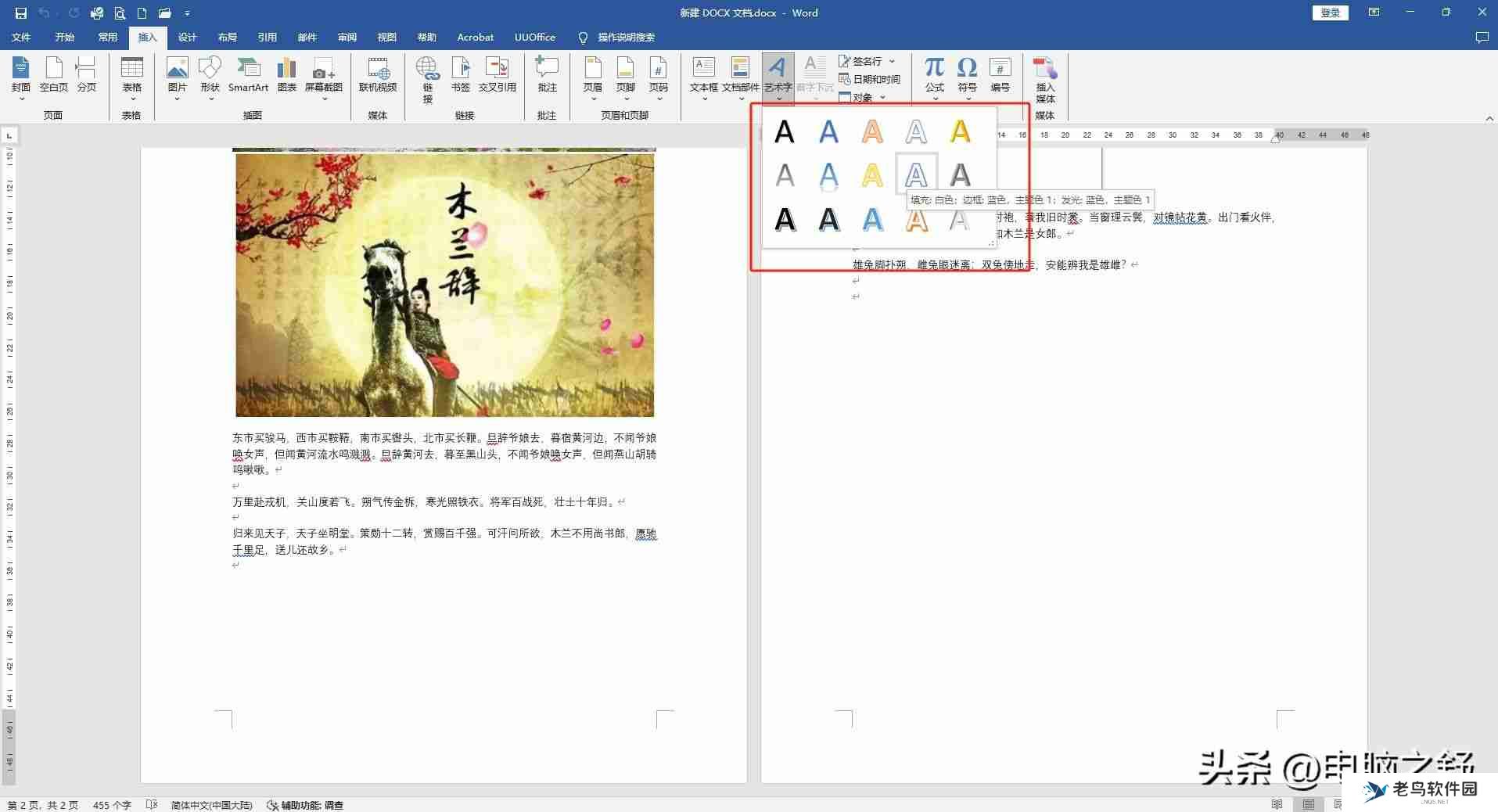Image resolution: width=1498 pixels, height=812 pixels.
Task: Insert a symbol (符号)
Action: (968, 79)
